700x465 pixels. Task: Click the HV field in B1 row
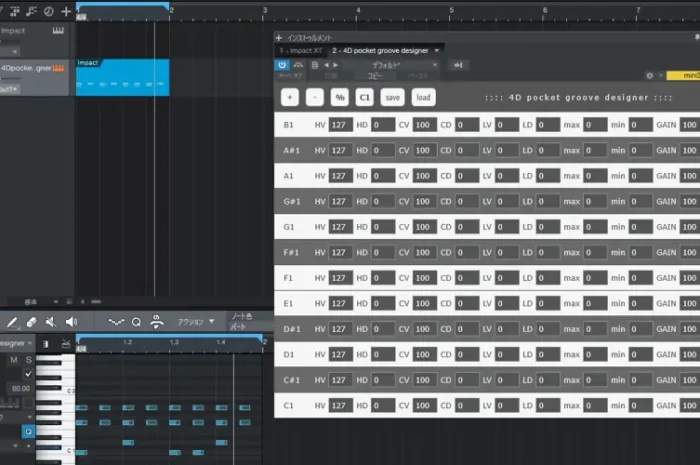341,125
